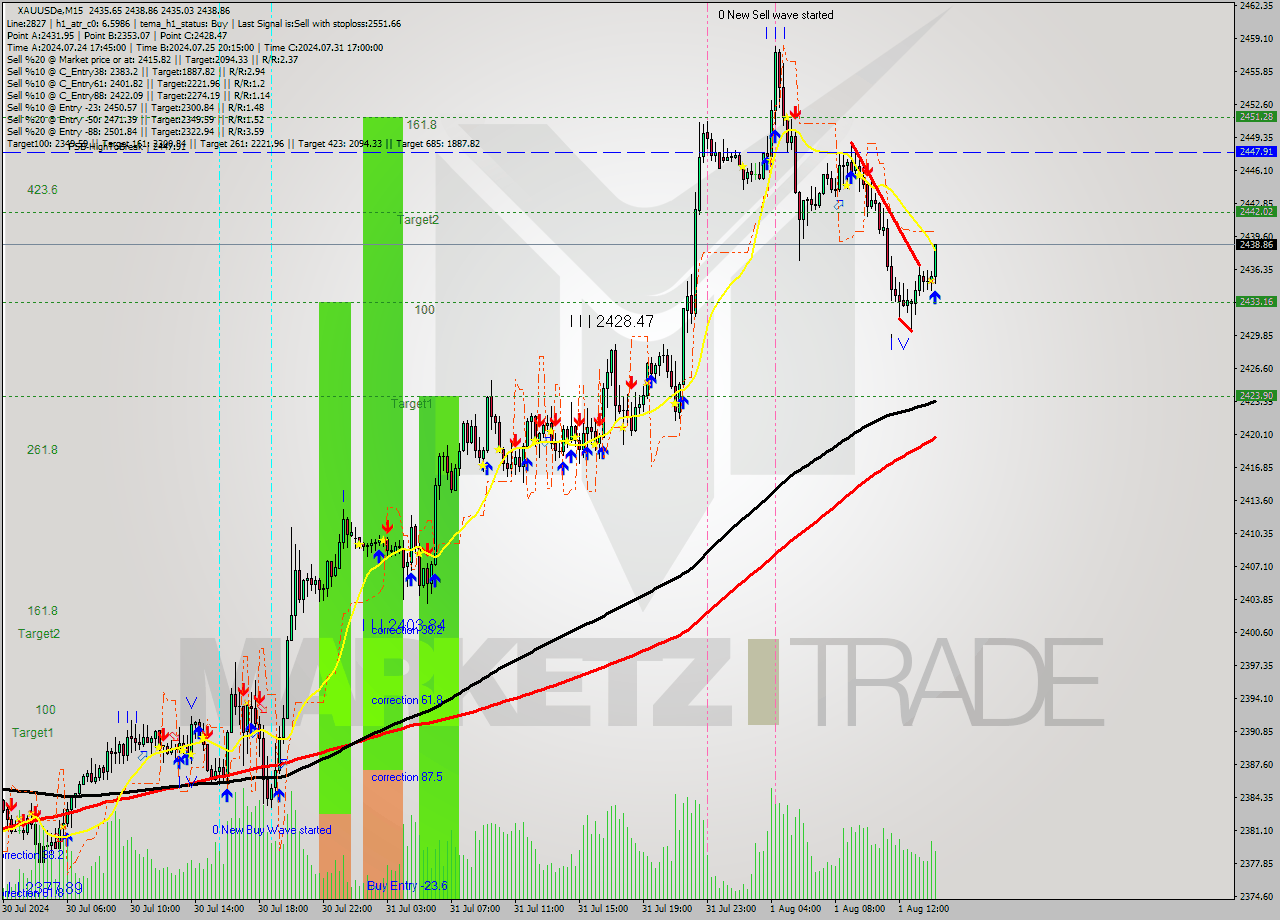Click the 161.8 label above left Target2
Image resolution: width=1280 pixels, height=920 pixels.
pos(42,610)
